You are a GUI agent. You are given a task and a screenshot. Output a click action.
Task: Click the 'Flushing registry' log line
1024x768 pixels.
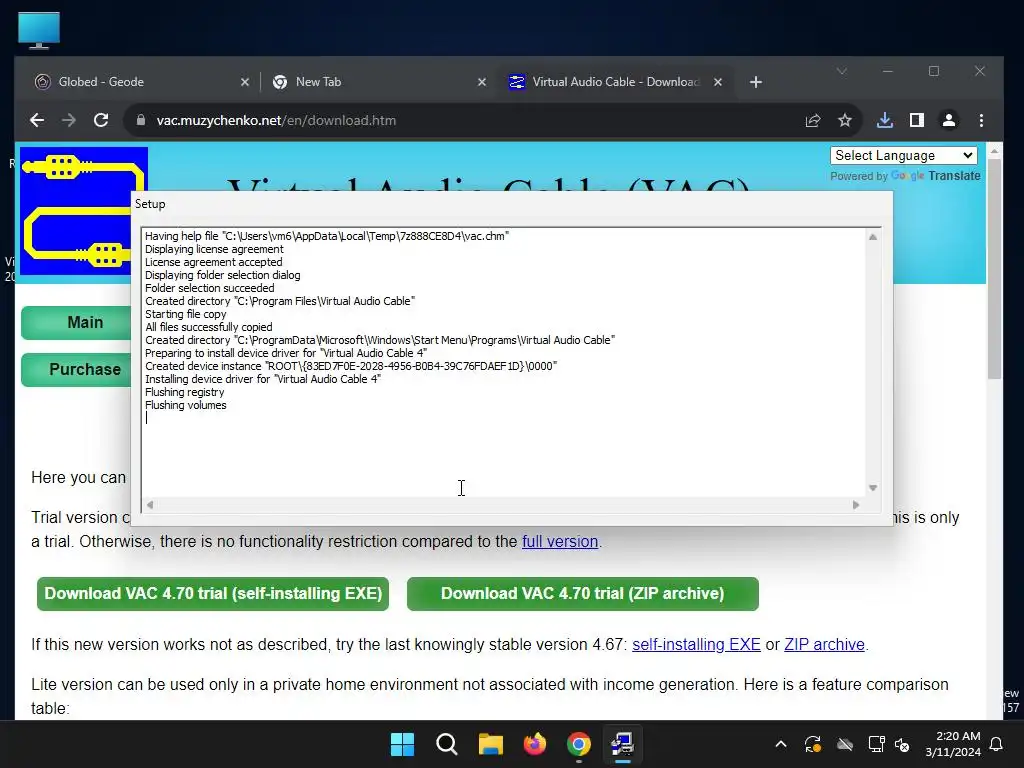[x=184, y=392]
